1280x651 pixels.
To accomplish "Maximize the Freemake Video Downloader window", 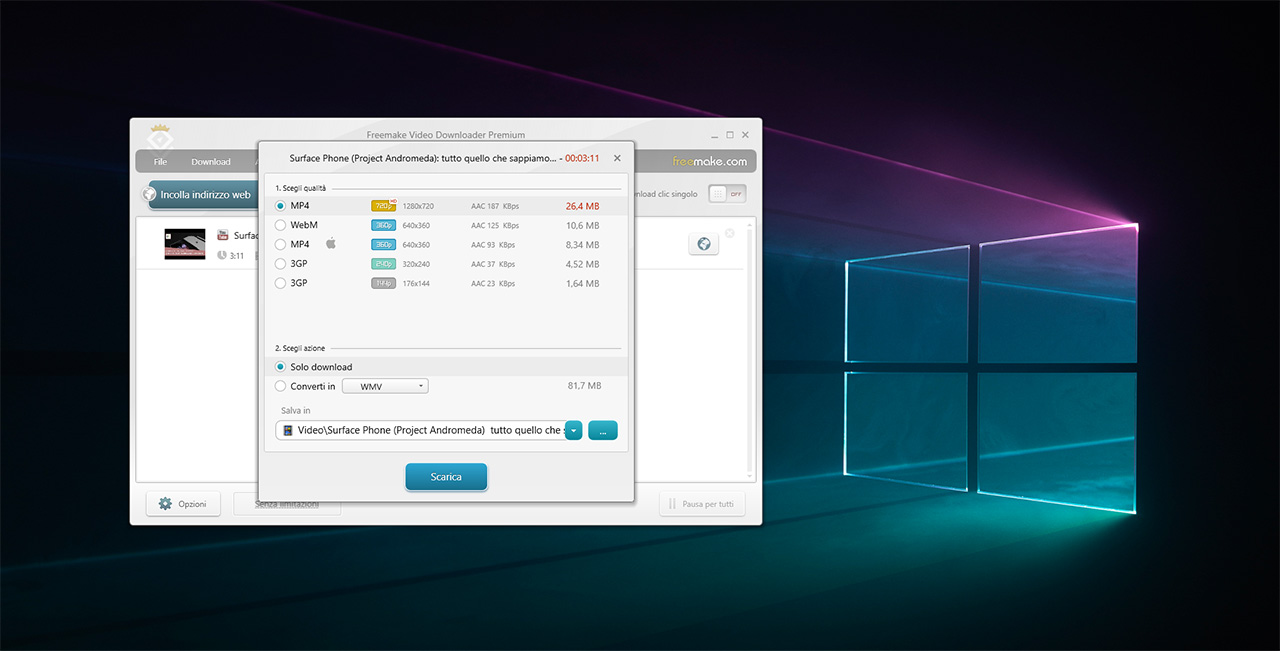I will [x=730, y=135].
